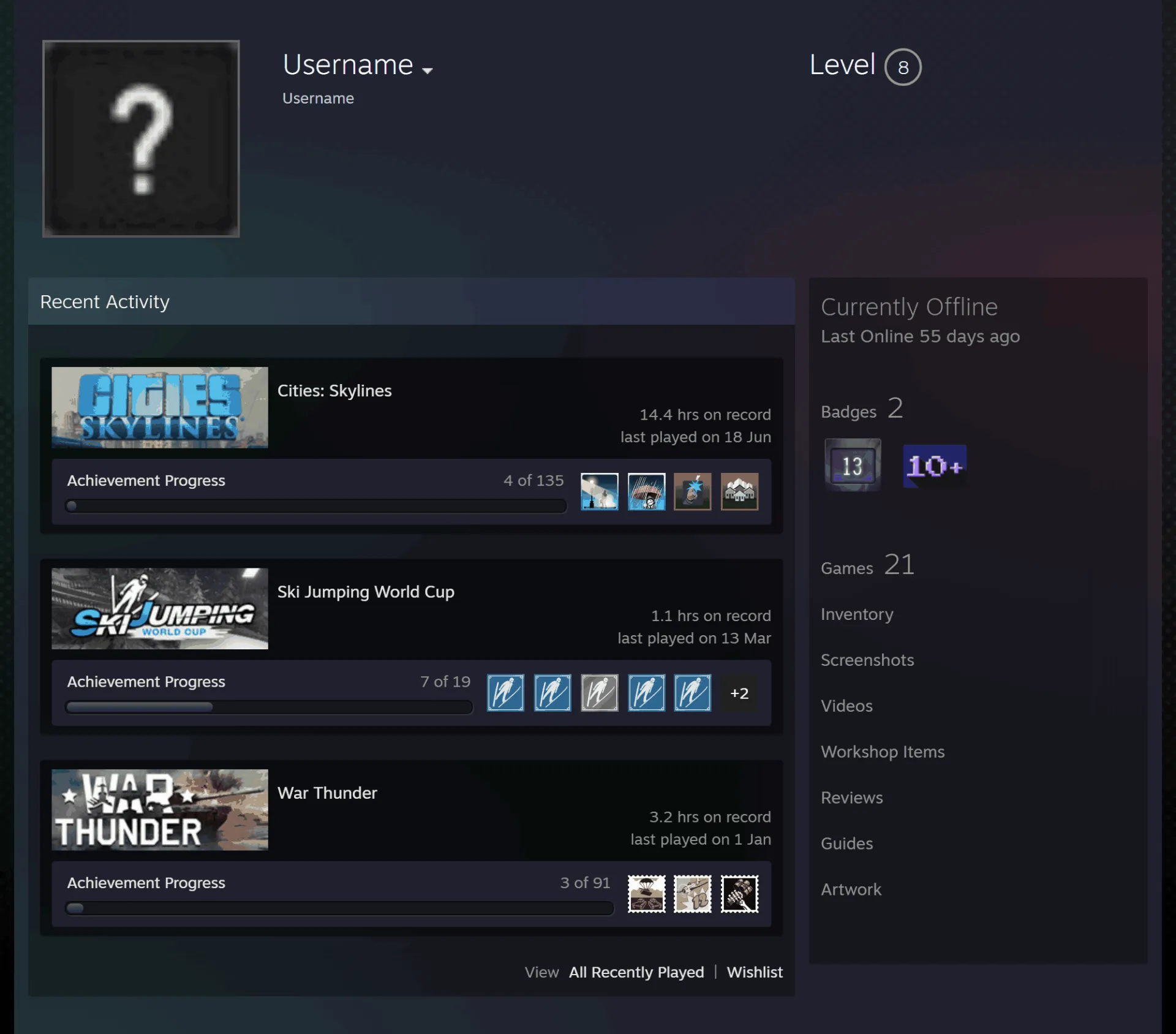Open the Badges section link

tap(862, 409)
